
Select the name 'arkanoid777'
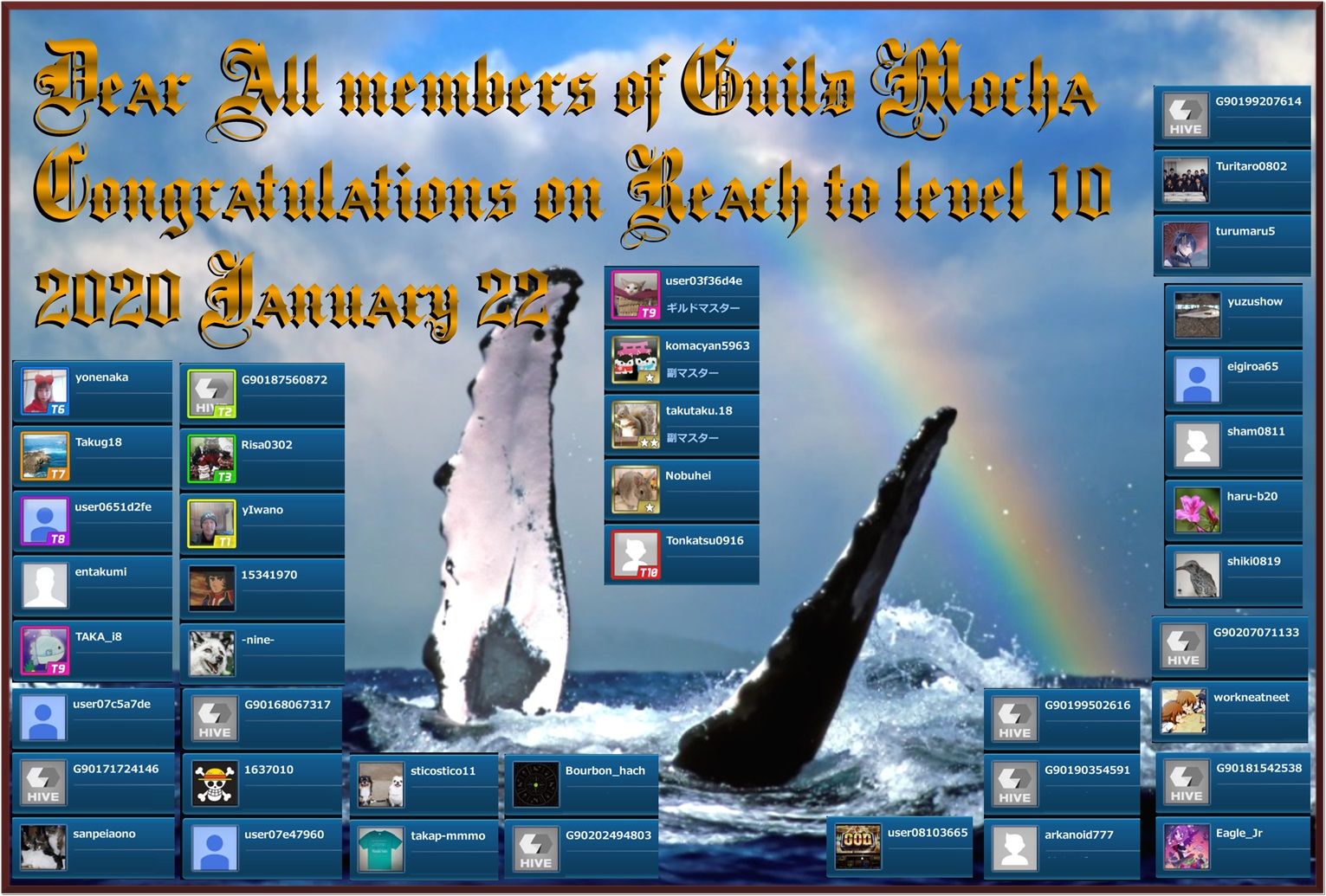coord(1078,835)
